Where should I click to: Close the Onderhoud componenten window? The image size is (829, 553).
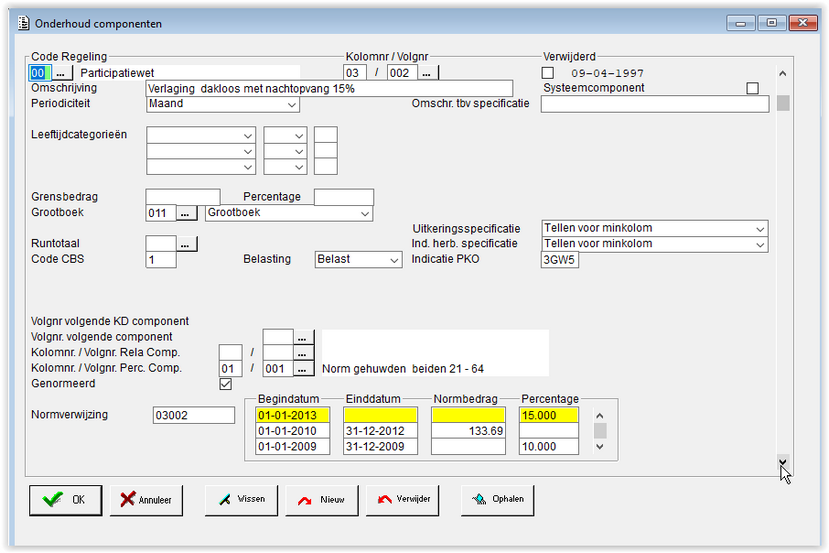pos(803,23)
